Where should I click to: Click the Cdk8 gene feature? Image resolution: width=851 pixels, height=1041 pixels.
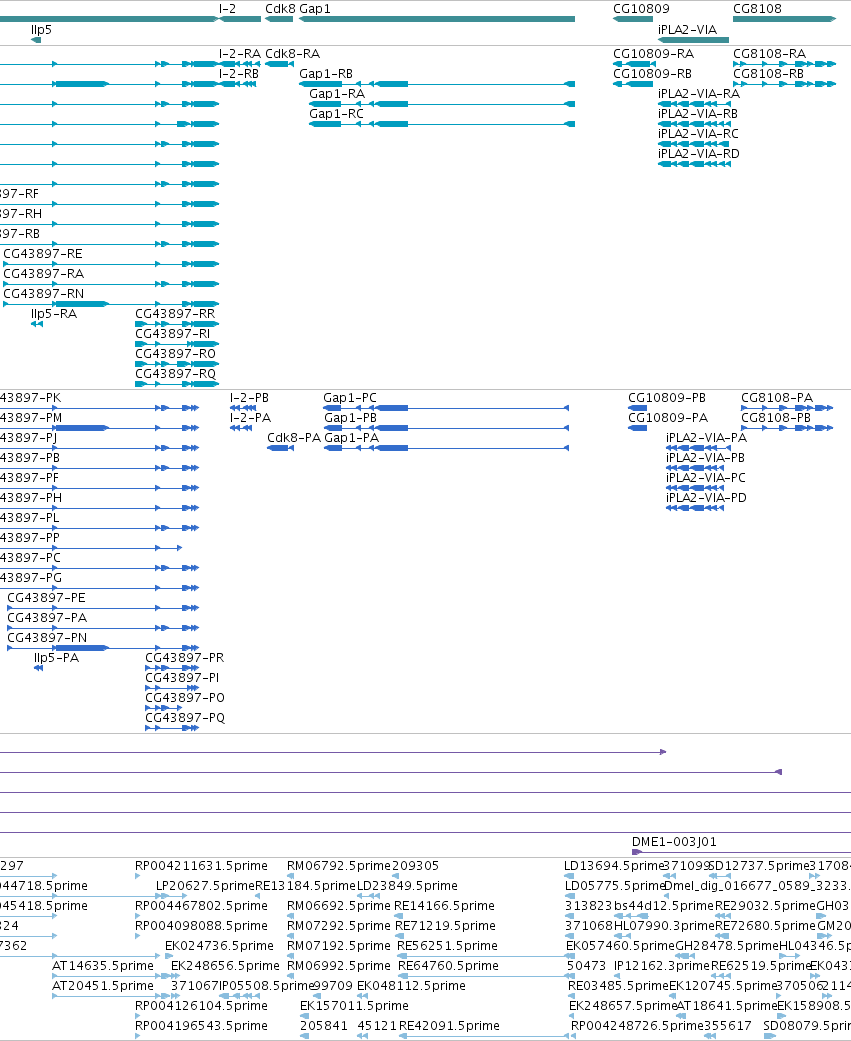click(x=279, y=19)
